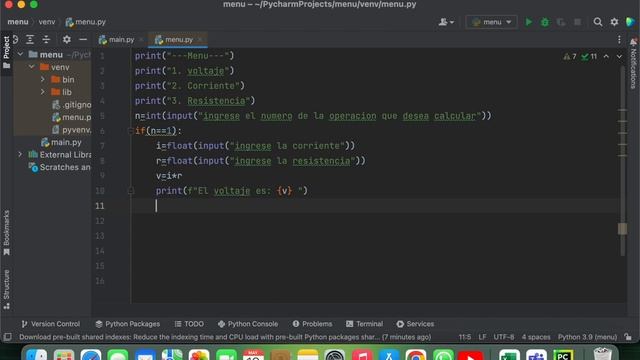
Task: Open PyCharm icon in the Dock
Action: pyautogui.click(x=563, y=356)
